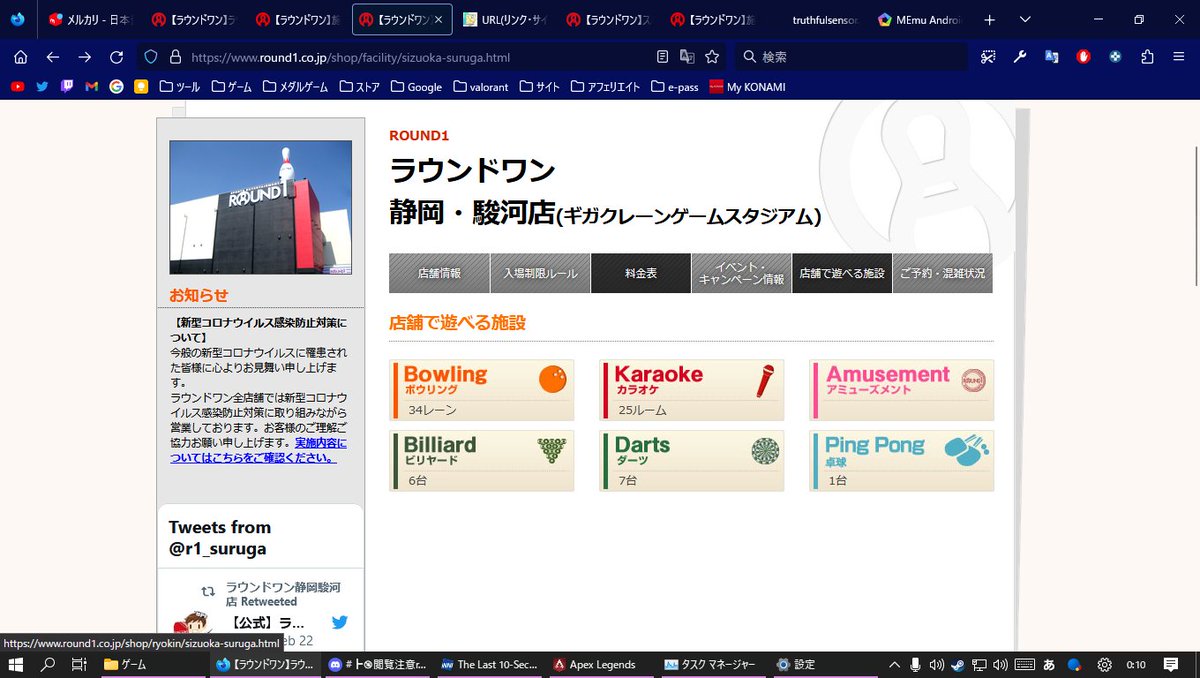Open the Gmail bookmark icon
Screen dimensions: 1200x678
coord(92,87)
